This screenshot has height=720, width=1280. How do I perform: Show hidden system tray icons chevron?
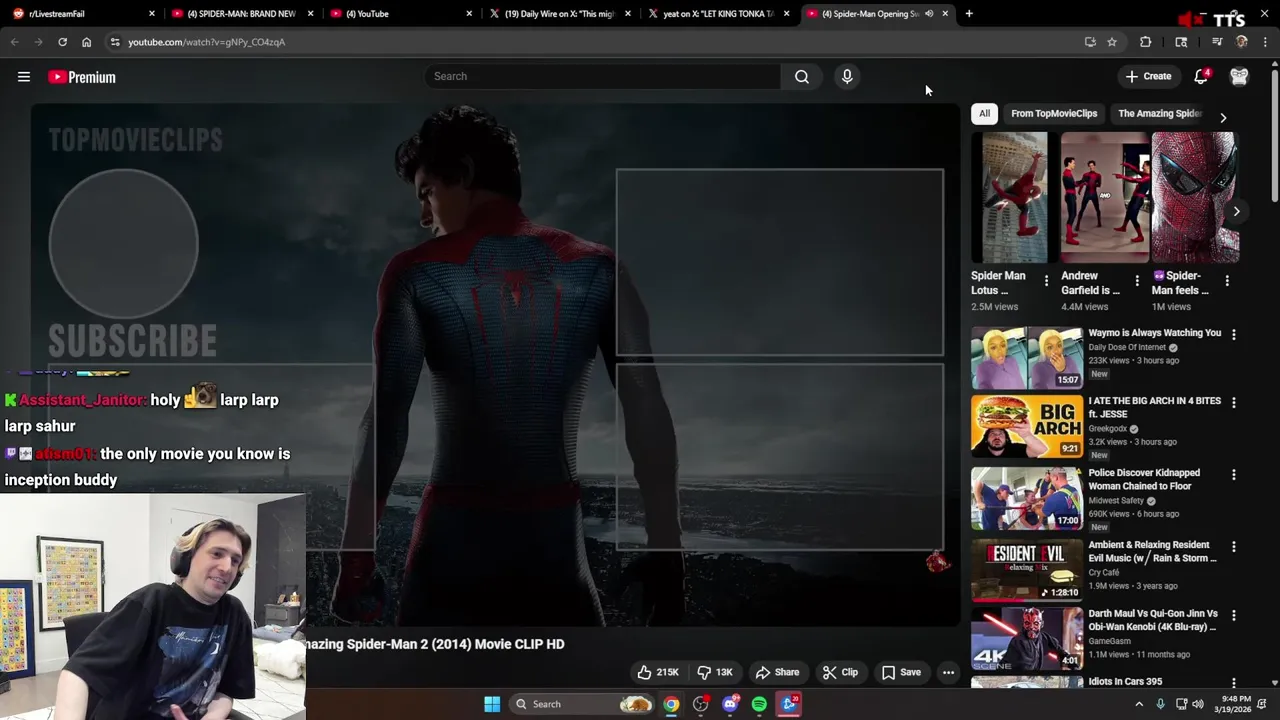coord(1138,704)
